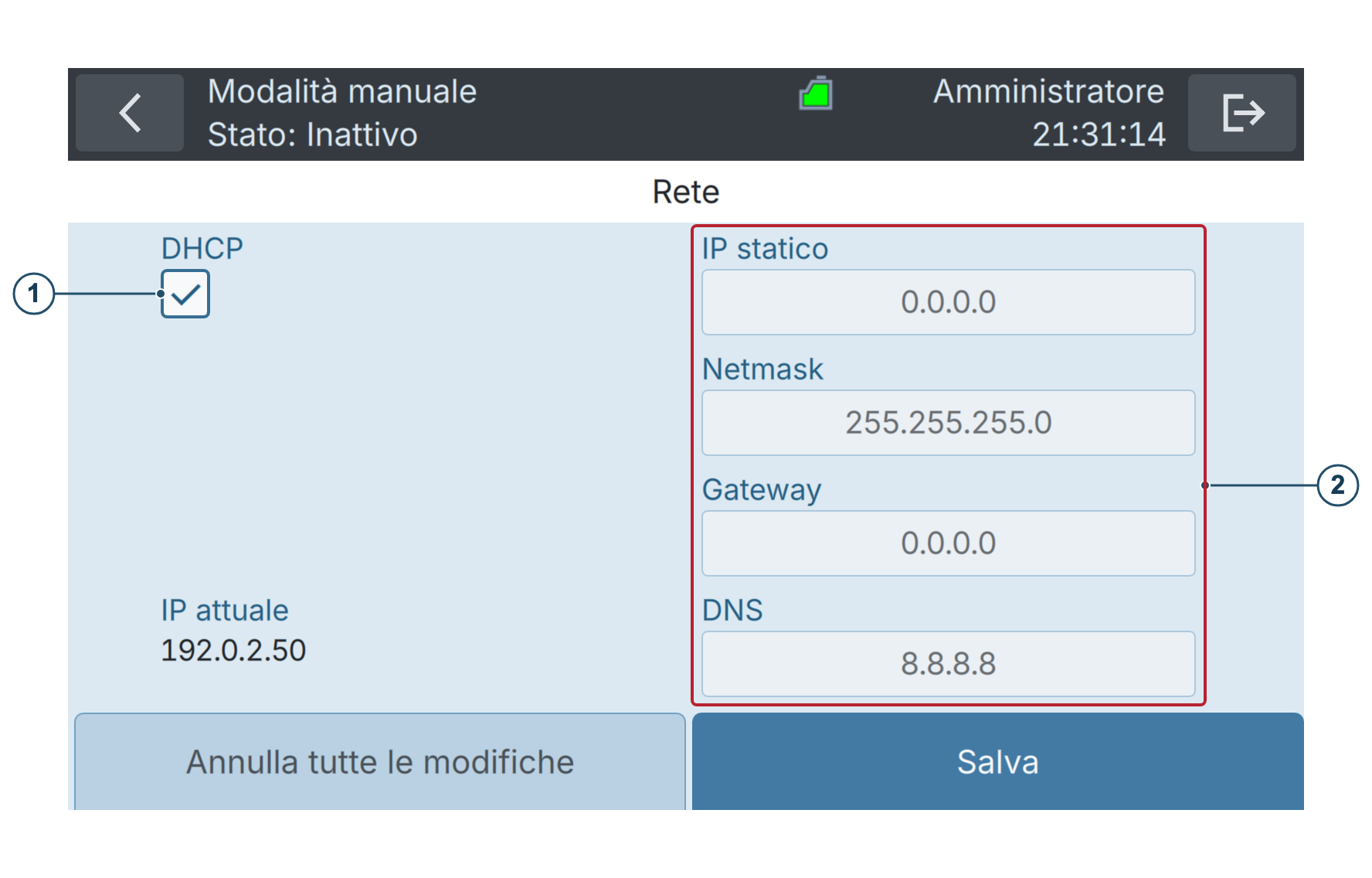Click the Netmask label

tap(762, 369)
